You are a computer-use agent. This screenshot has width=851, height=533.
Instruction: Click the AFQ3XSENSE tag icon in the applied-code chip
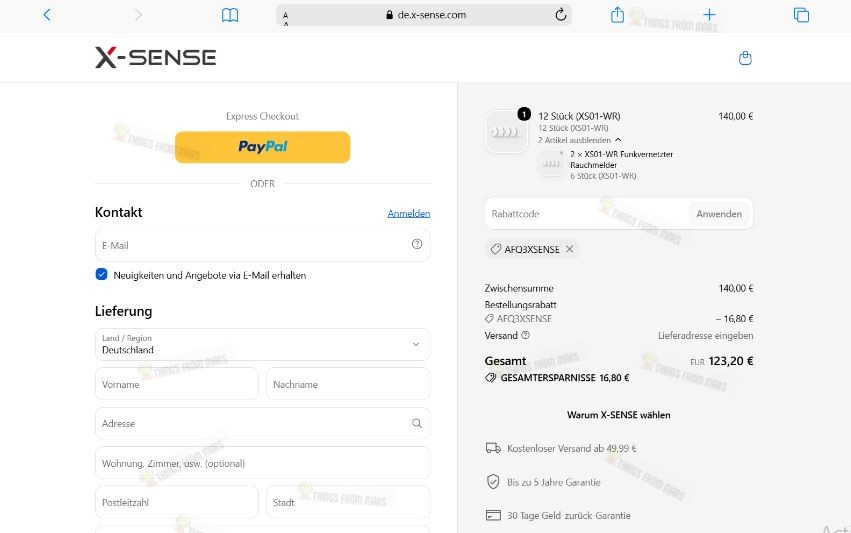[496, 249]
